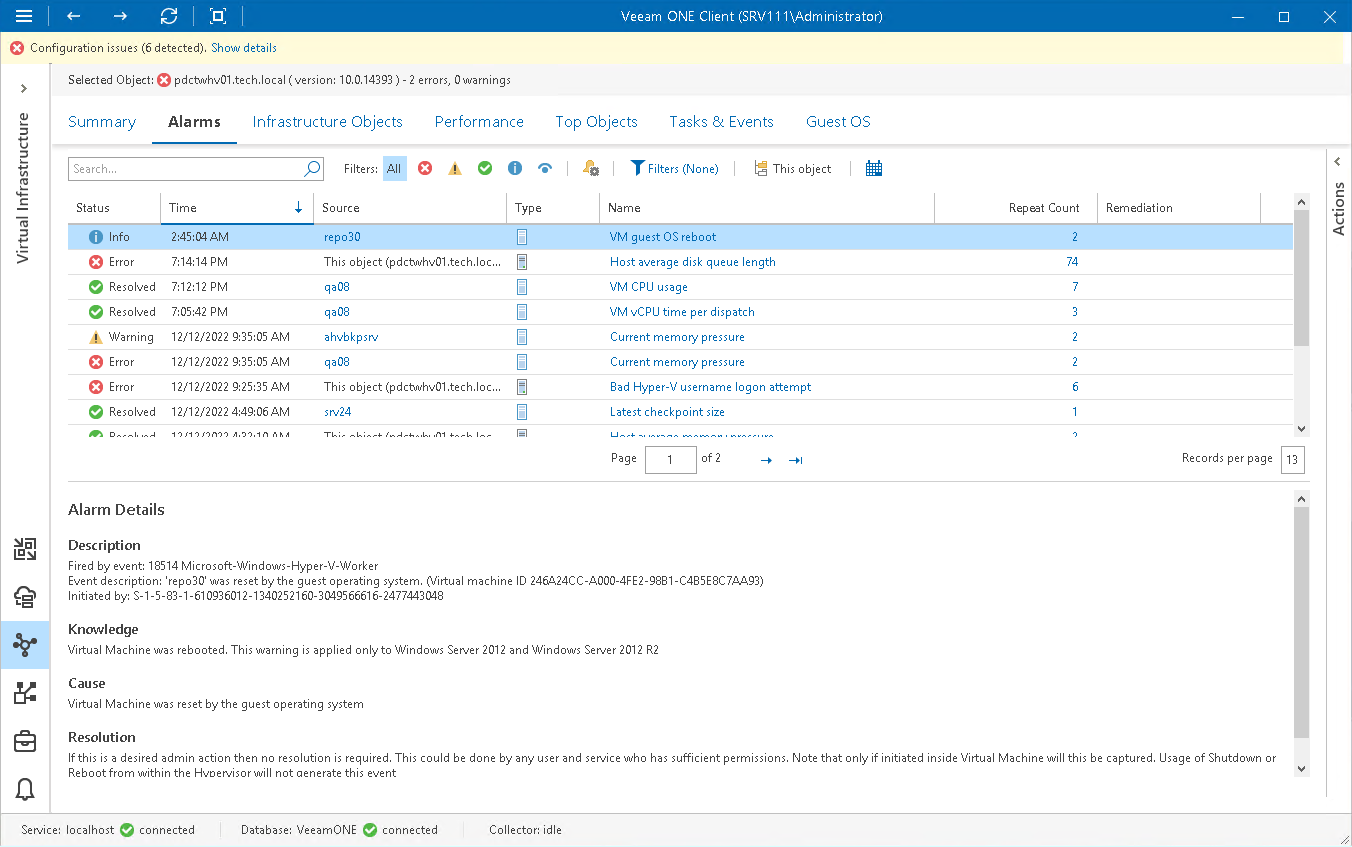Click Show details for configuration issues

click(x=243, y=47)
